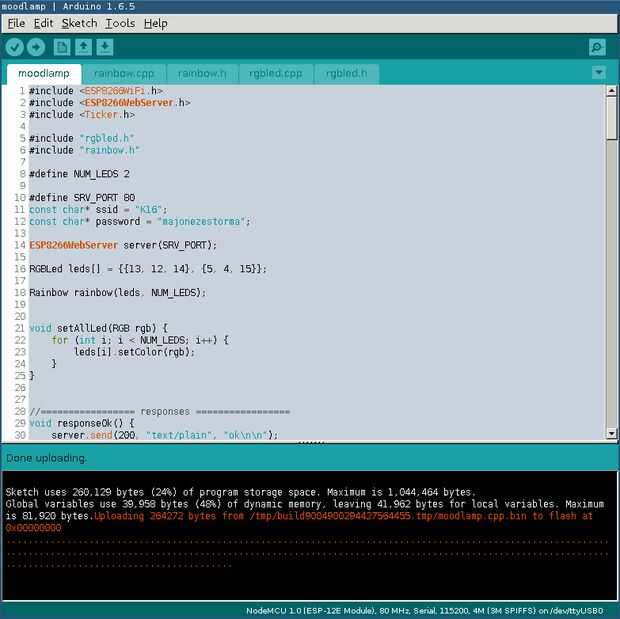The width and height of the screenshot is (620, 619).
Task: Open the Sketch menu
Action: [x=79, y=24]
